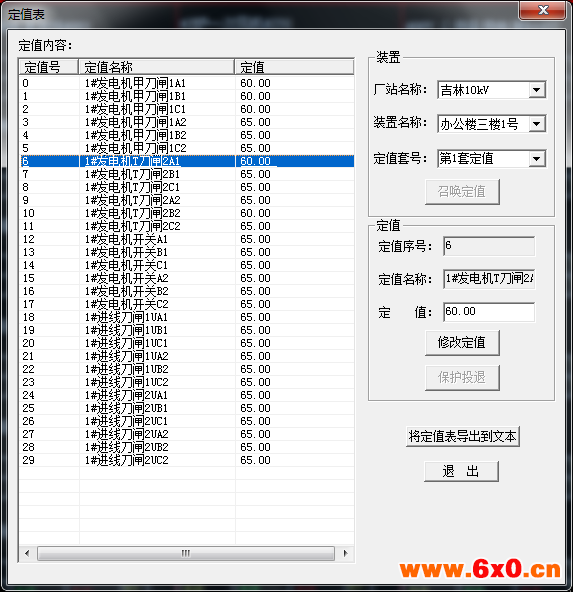Select row 29 named 1#进线刀闸2UC2
573x592 pixels.
pyautogui.click(x=187, y=460)
